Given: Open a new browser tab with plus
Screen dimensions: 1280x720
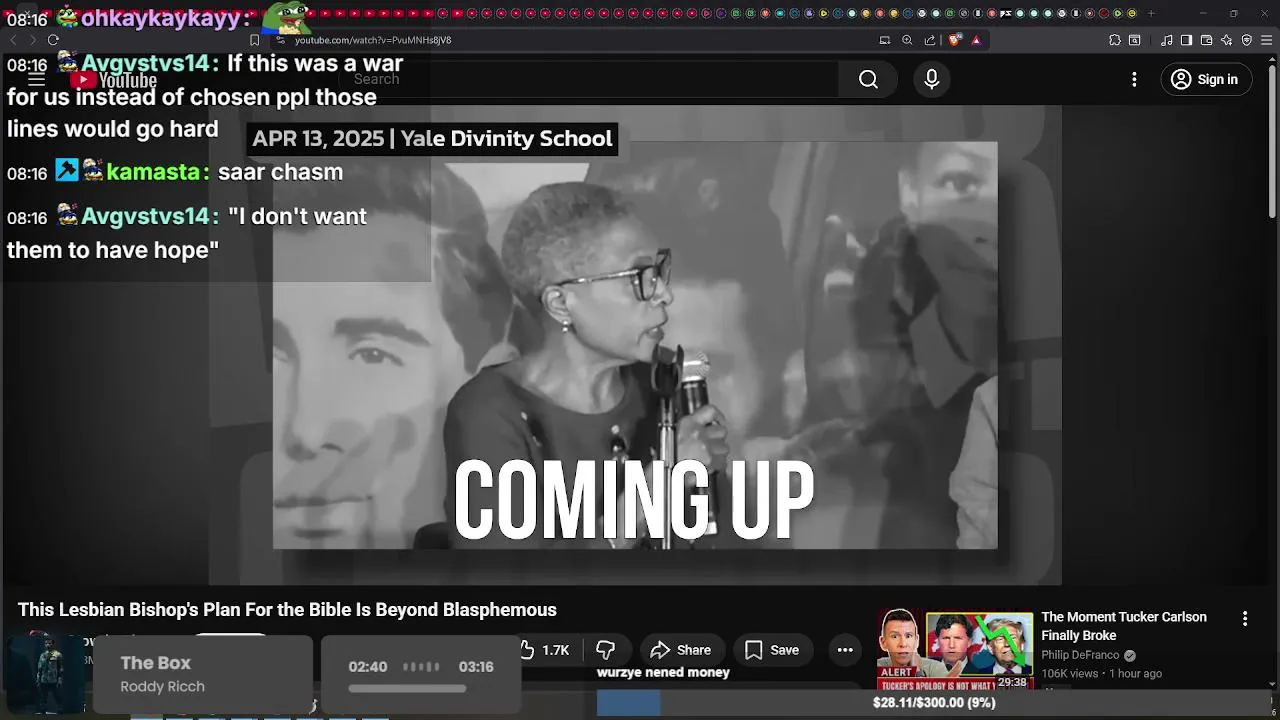Looking at the screenshot, I should click(x=1151, y=13).
